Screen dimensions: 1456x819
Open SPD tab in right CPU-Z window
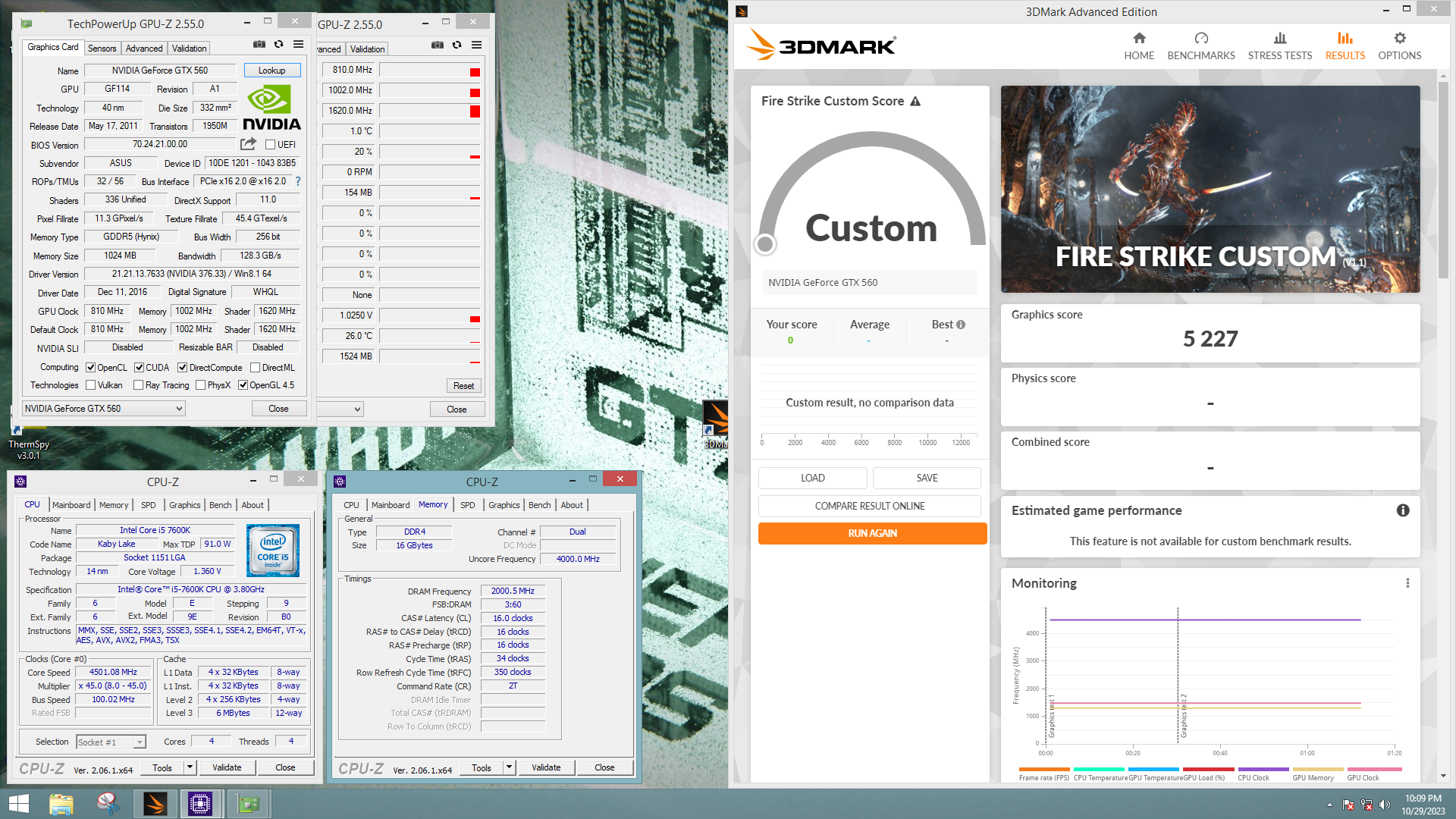click(468, 505)
